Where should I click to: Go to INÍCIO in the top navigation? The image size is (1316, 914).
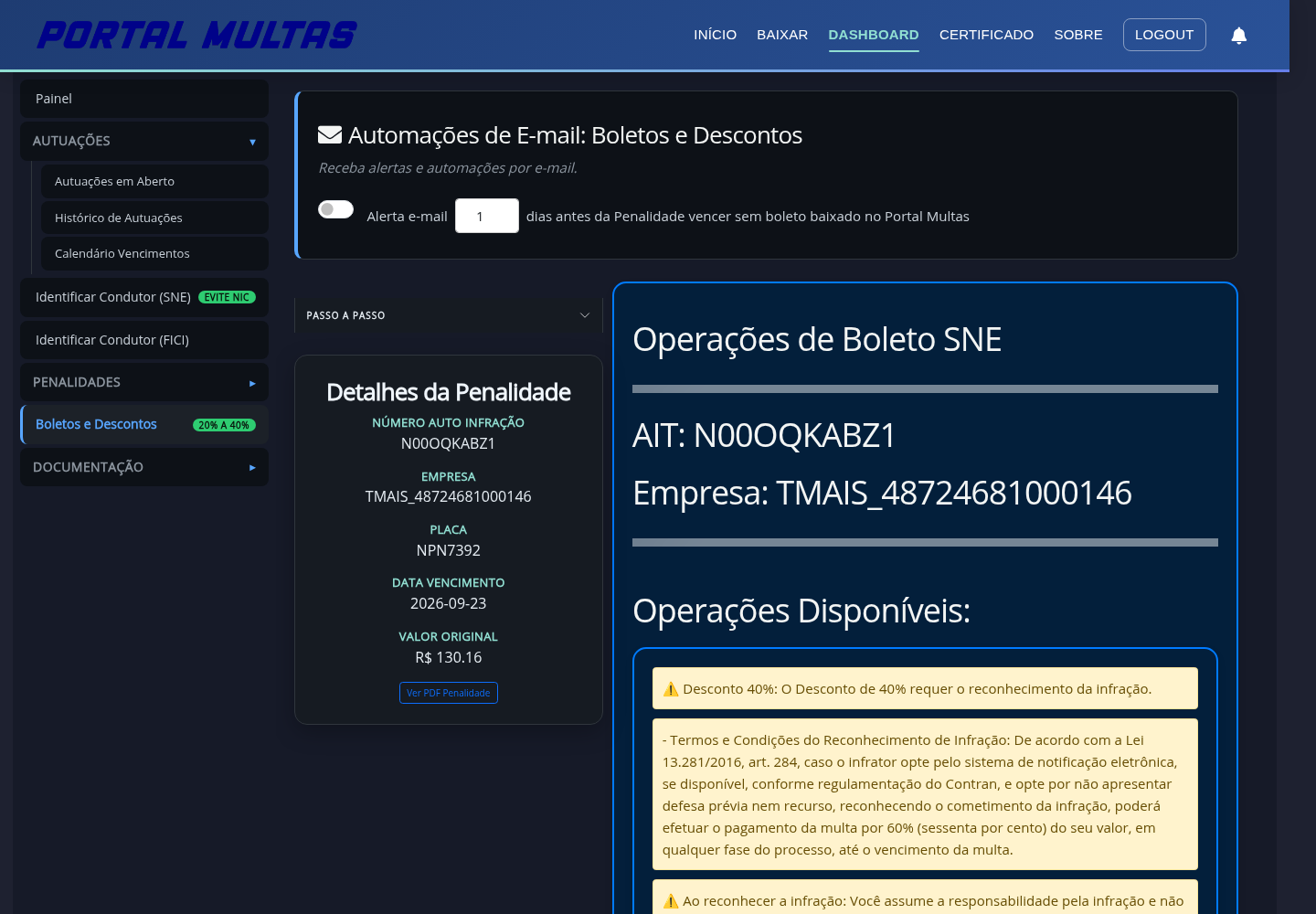pos(715,35)
